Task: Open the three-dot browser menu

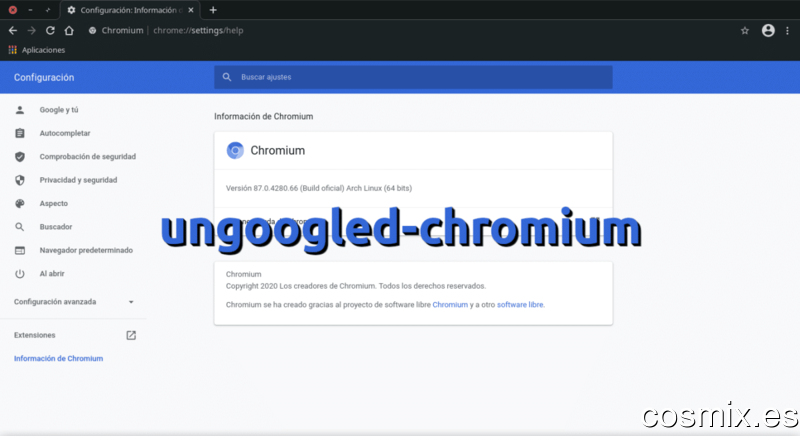Action: coord(787,31)
